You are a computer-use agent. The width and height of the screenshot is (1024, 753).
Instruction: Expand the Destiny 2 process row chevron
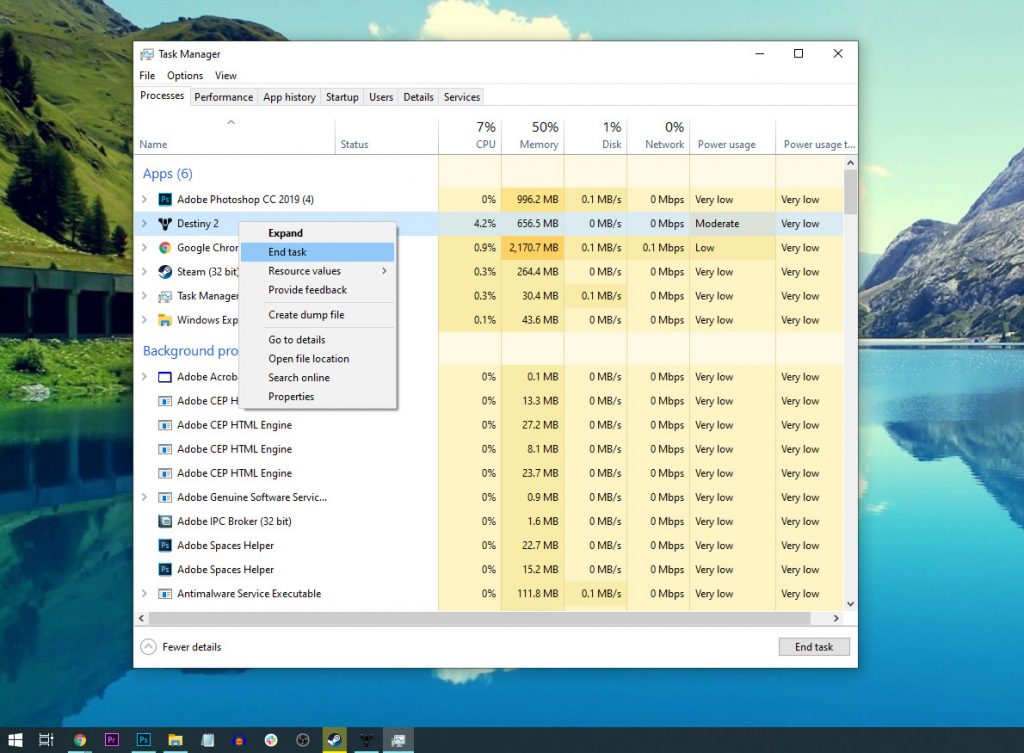144,223
